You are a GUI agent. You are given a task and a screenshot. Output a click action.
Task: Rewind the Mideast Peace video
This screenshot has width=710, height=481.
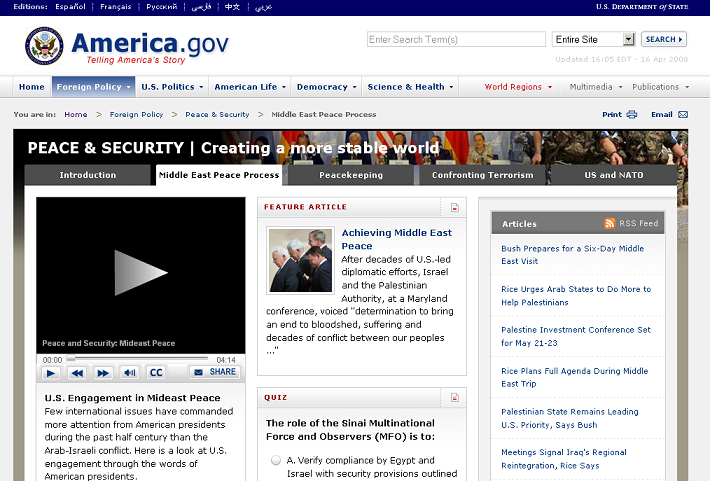(x=77, y=373)
